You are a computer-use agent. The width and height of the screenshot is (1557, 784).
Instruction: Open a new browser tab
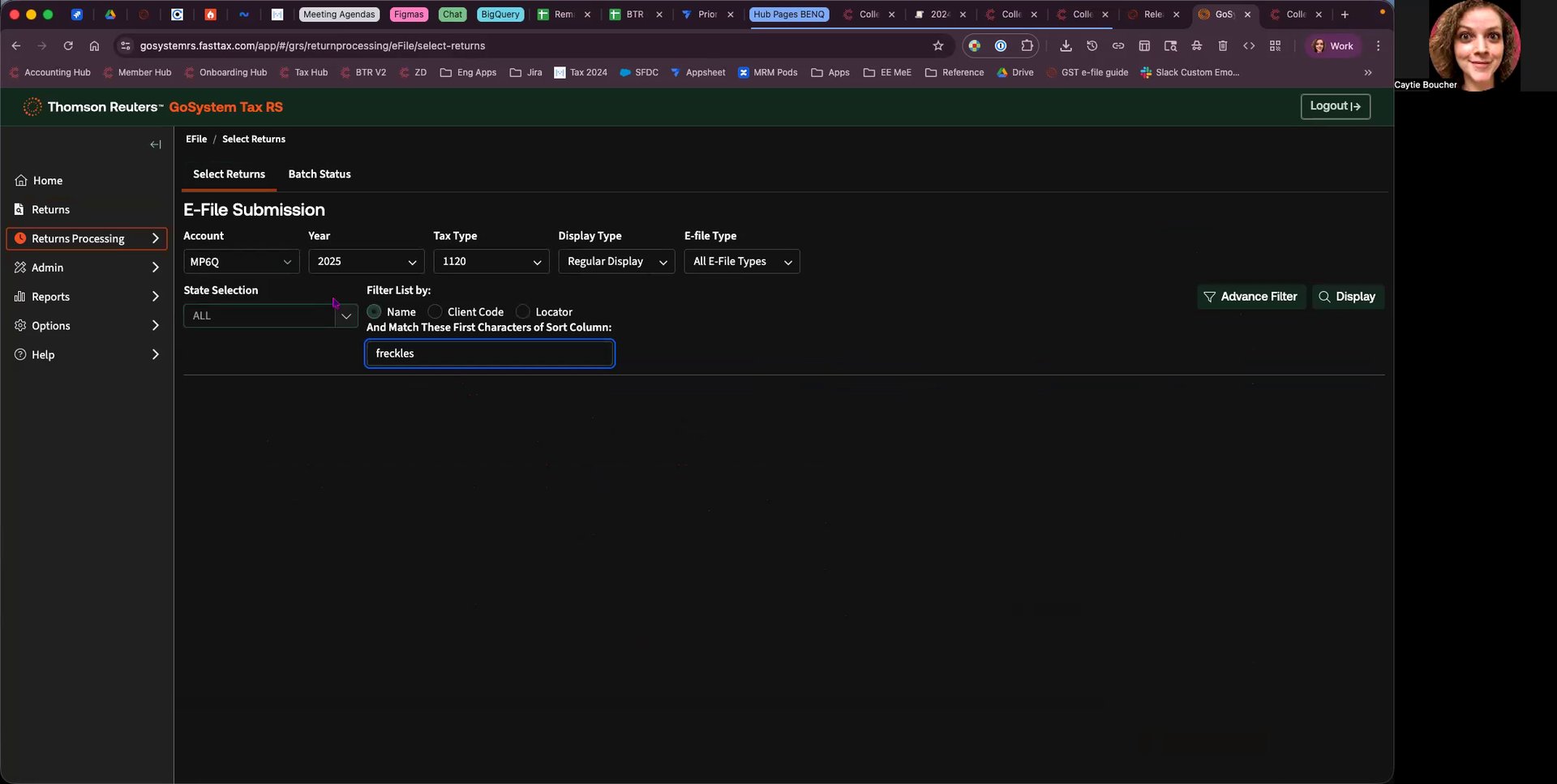(1345, 15)
